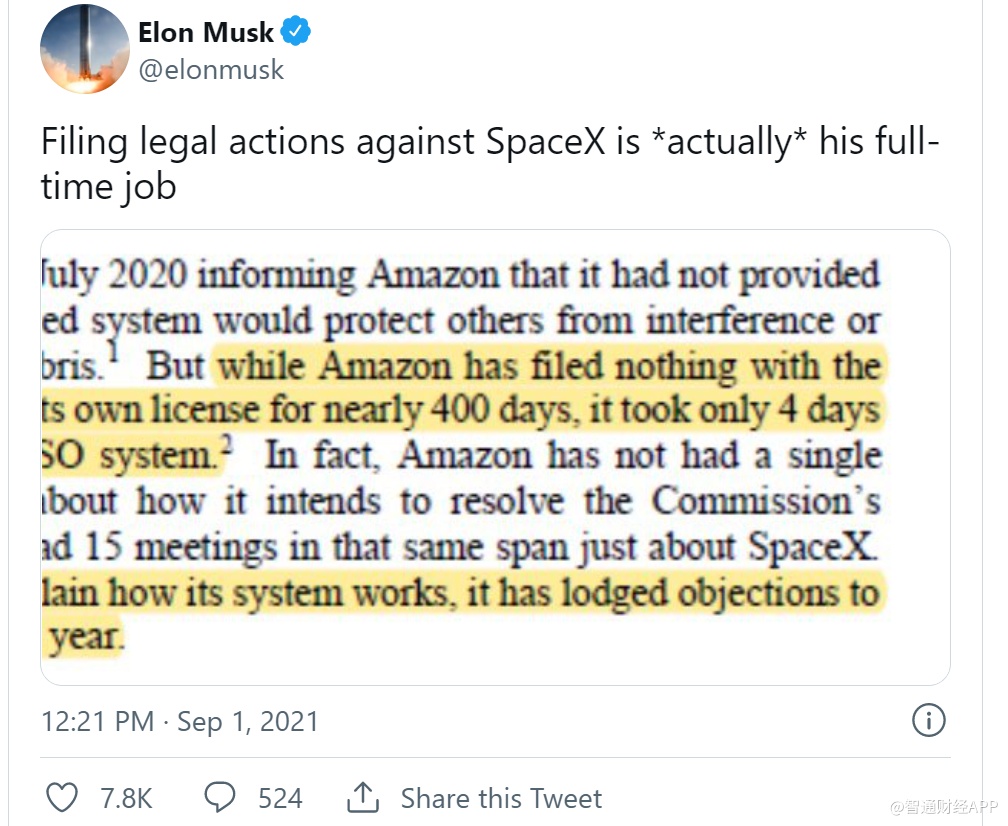Open the info circle icon

point(930,720)
